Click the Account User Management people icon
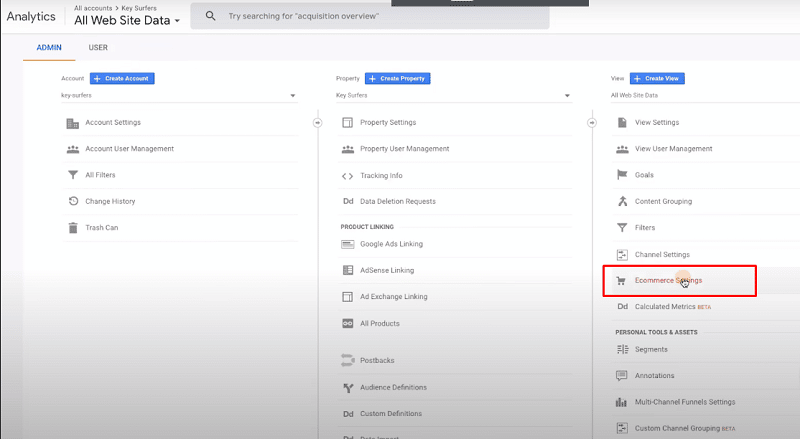The image size is (800, 439). (x=73, y=149)
